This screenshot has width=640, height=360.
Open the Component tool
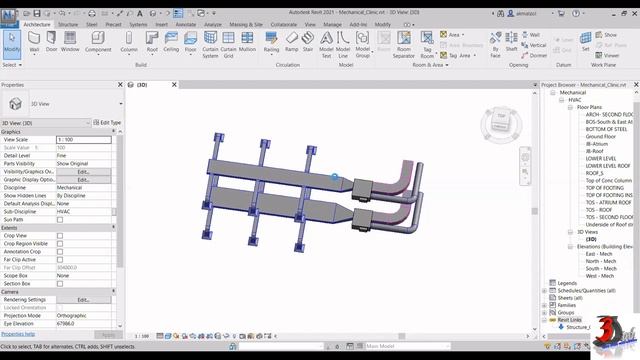pyautogui.click(x=98, y=43)
